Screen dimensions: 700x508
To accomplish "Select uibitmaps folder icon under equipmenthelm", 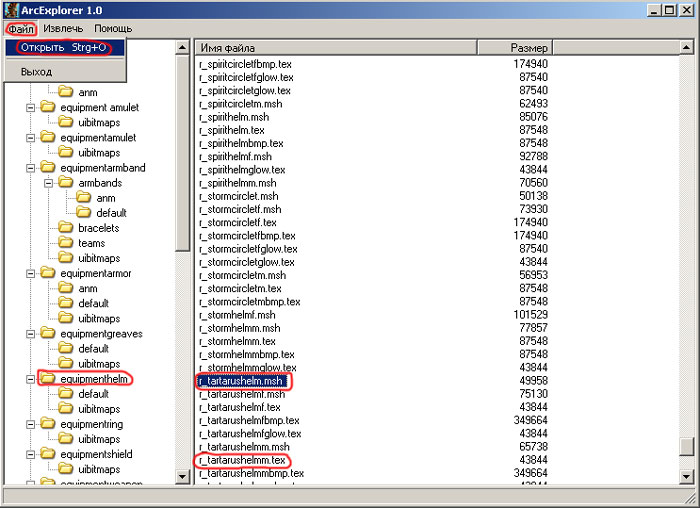I will coord(66,408).
